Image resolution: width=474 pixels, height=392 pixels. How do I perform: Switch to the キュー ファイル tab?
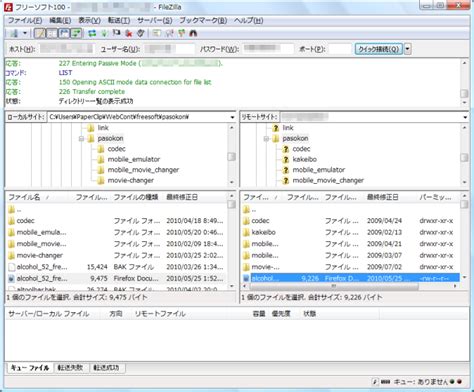[30, 368]
